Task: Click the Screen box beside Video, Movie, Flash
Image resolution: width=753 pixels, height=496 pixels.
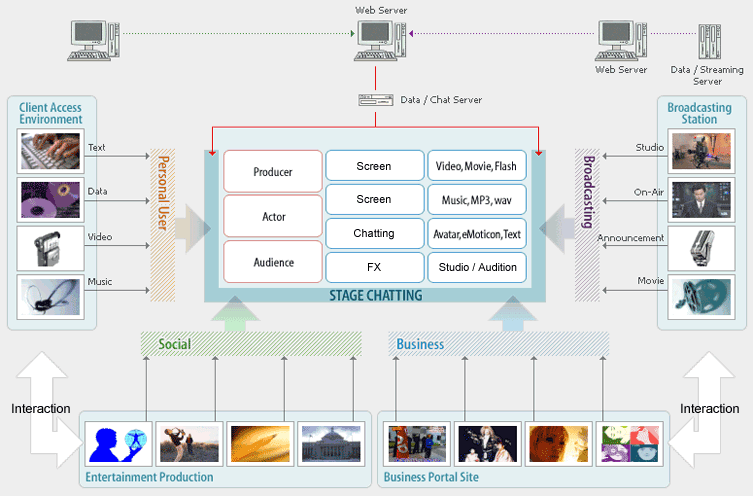Action: coord(375,166)
